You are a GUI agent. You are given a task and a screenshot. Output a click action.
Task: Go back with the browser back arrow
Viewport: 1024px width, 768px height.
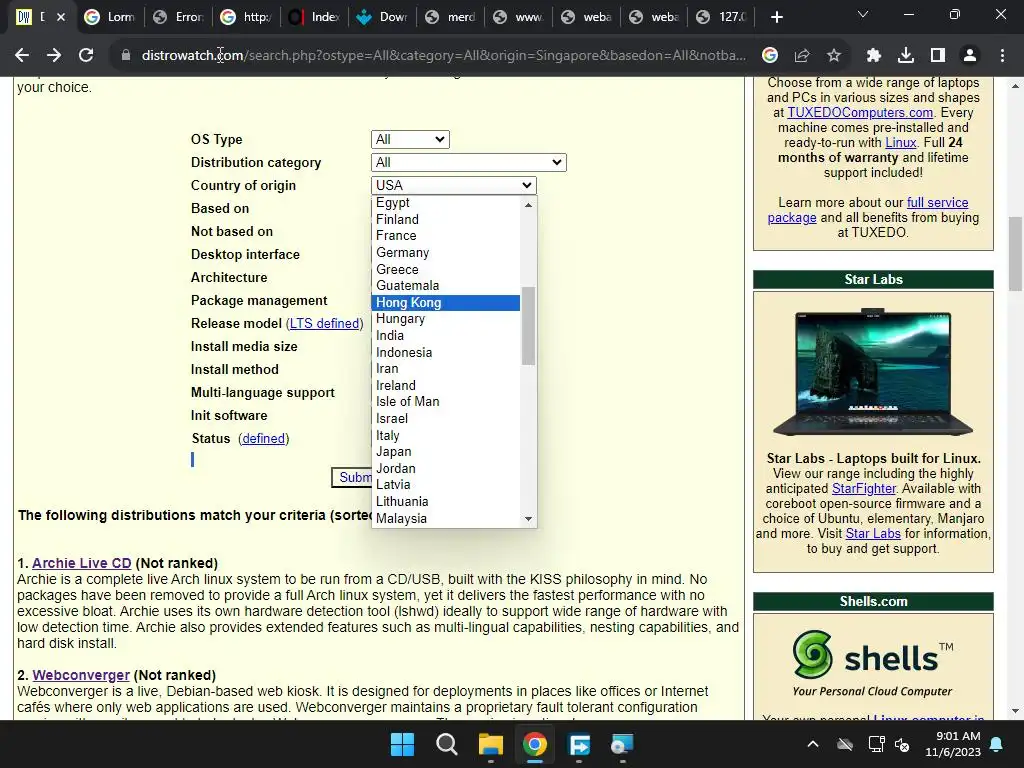[x=22, y=56]
